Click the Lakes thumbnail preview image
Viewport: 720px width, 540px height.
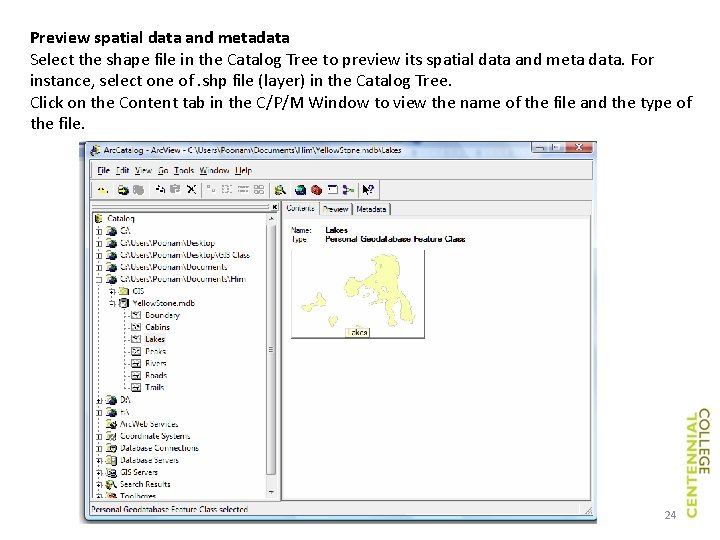click(x=358, y=294)
